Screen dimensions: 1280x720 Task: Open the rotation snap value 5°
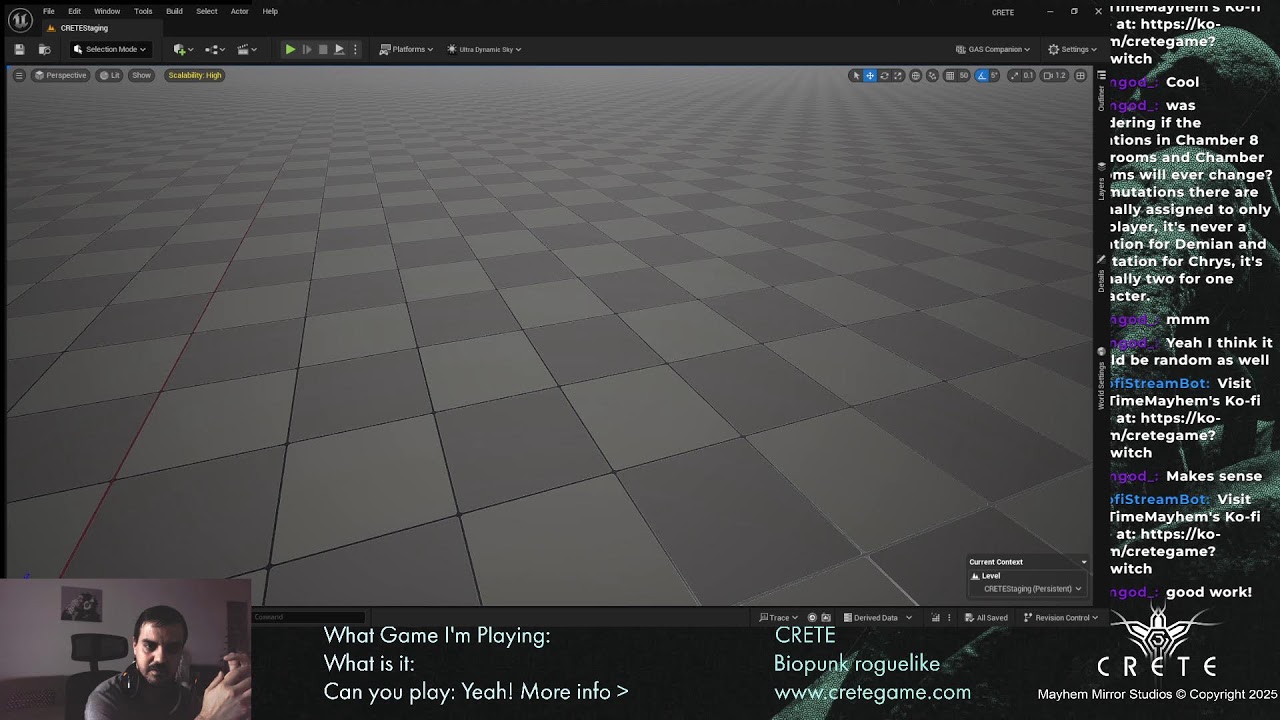tap(994, 75)
